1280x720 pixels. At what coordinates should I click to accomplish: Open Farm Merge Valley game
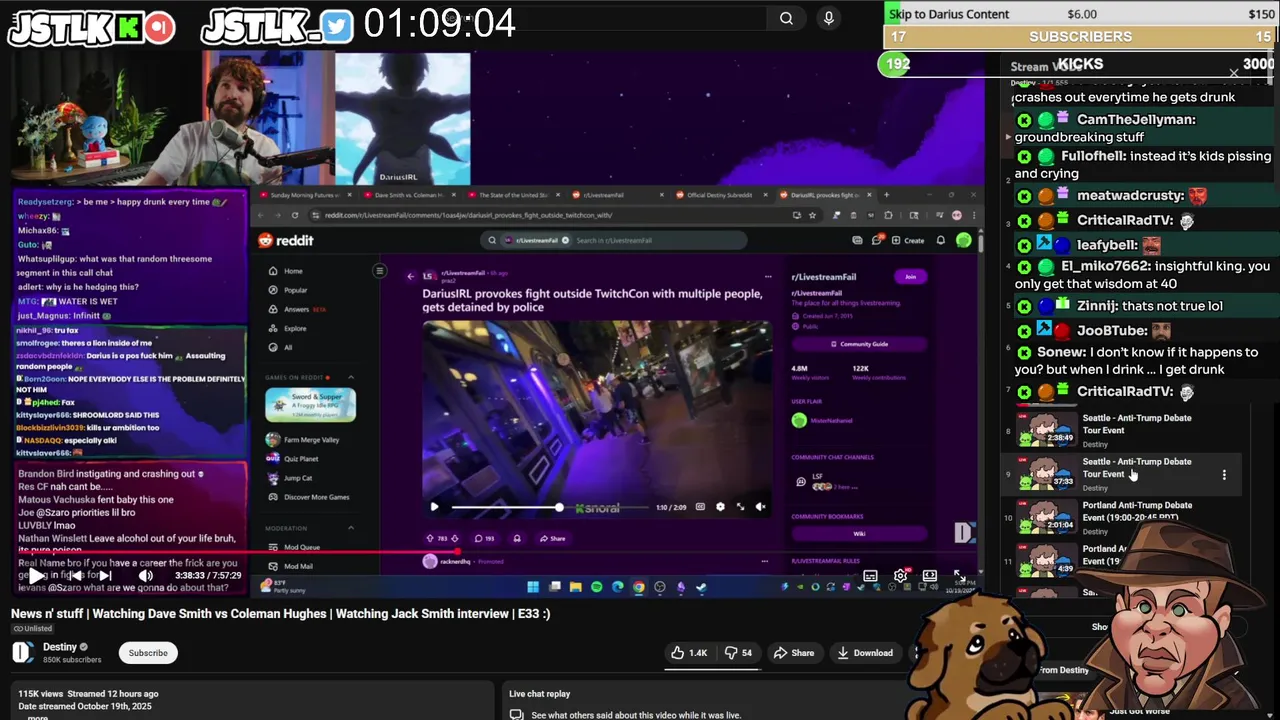(302, 440)
